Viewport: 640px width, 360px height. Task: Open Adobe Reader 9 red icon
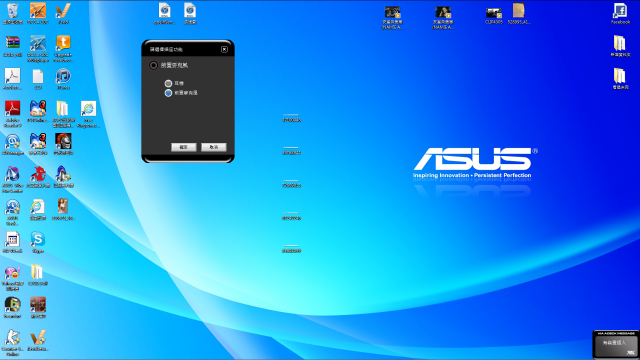[13, 109]
